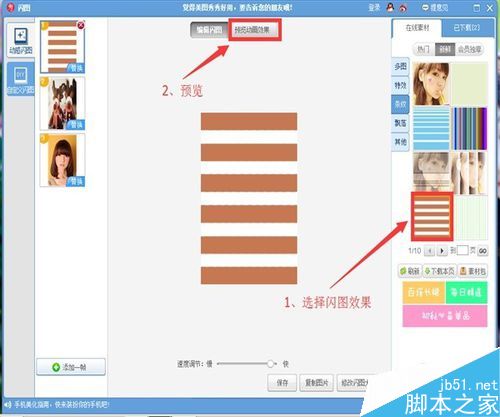Open the pink promotional banner
Viewport: 500px width, 417px height.
click(445, 316)
